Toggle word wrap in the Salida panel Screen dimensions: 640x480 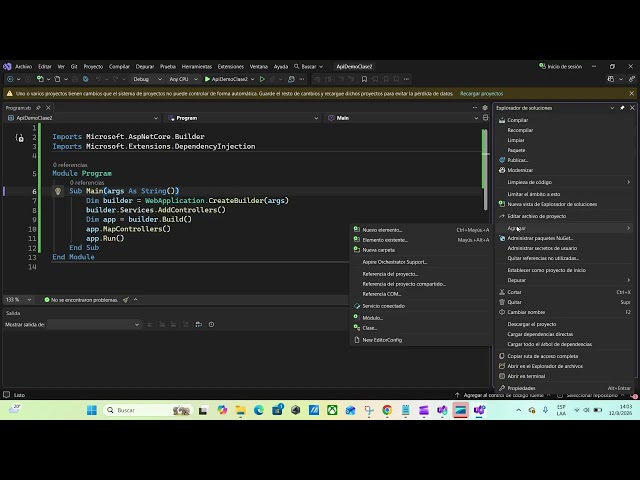point(198,324)
